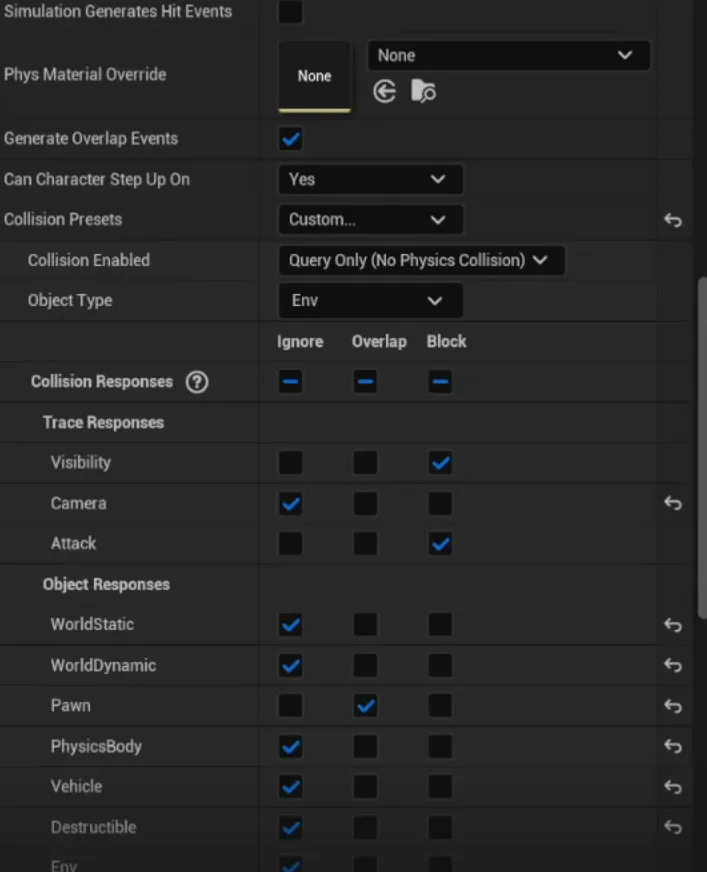Click the browse to asset folder icon
The image size is (707, 872).
click(x=423, y=92)
